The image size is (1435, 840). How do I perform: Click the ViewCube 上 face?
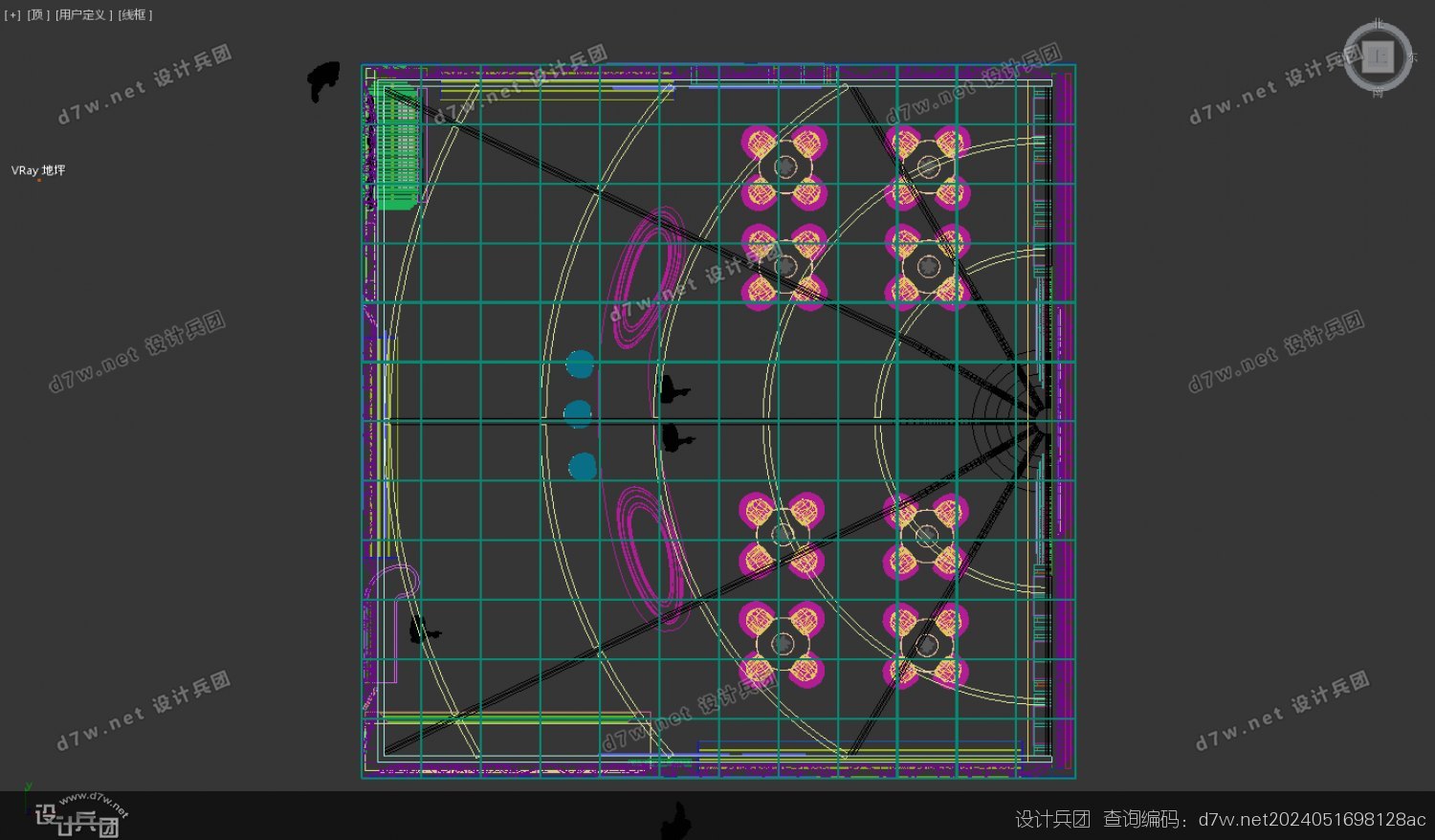pos(1378,57)
